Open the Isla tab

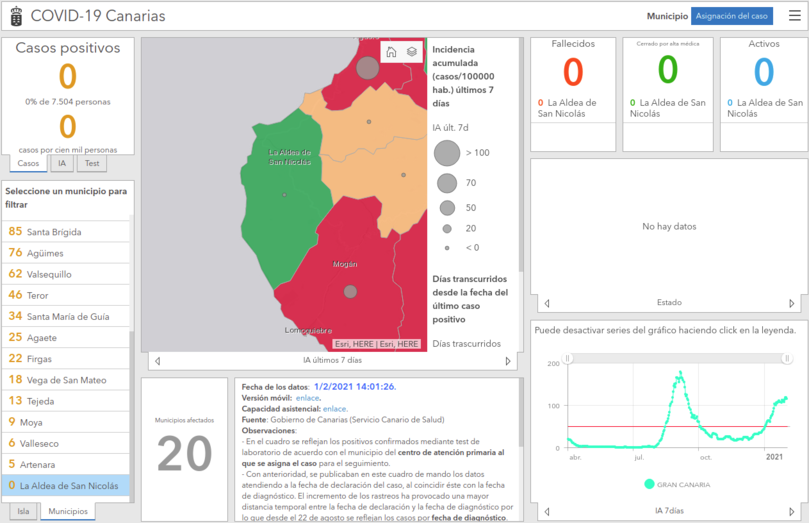23,511
